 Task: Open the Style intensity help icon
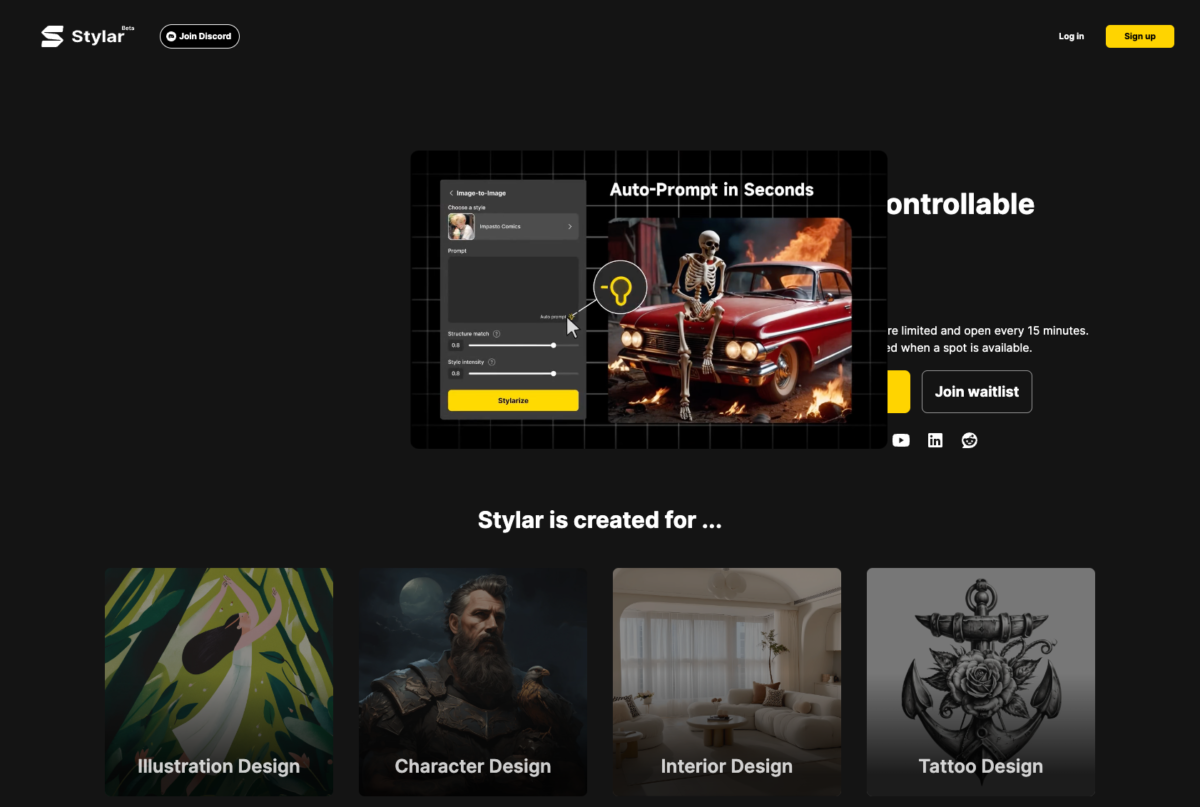point(492,362)
